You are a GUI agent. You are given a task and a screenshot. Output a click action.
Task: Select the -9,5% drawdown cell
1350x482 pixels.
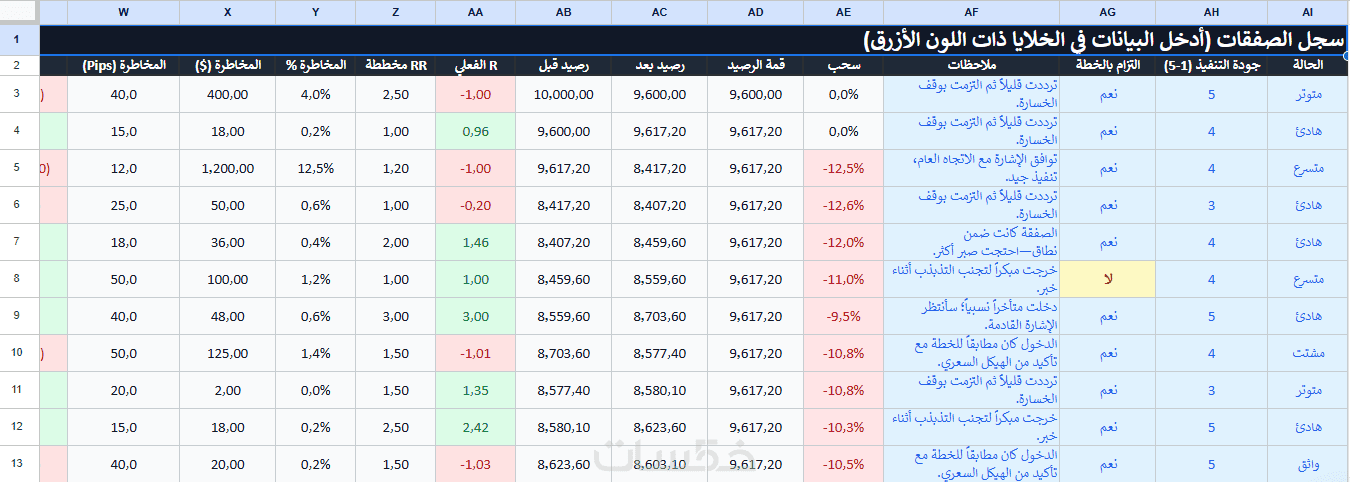[843, 316]
